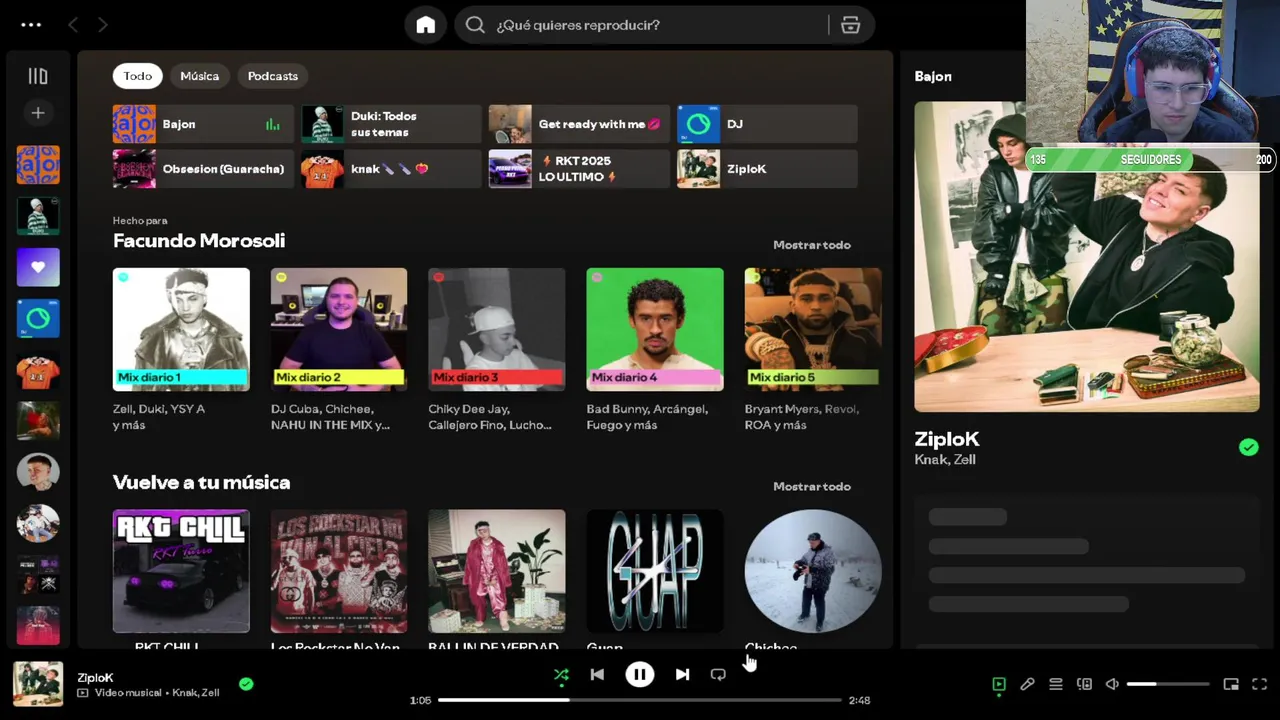Skip to previous track
The height and width of the screenshot is (720, 1280).
coord(597,675)
